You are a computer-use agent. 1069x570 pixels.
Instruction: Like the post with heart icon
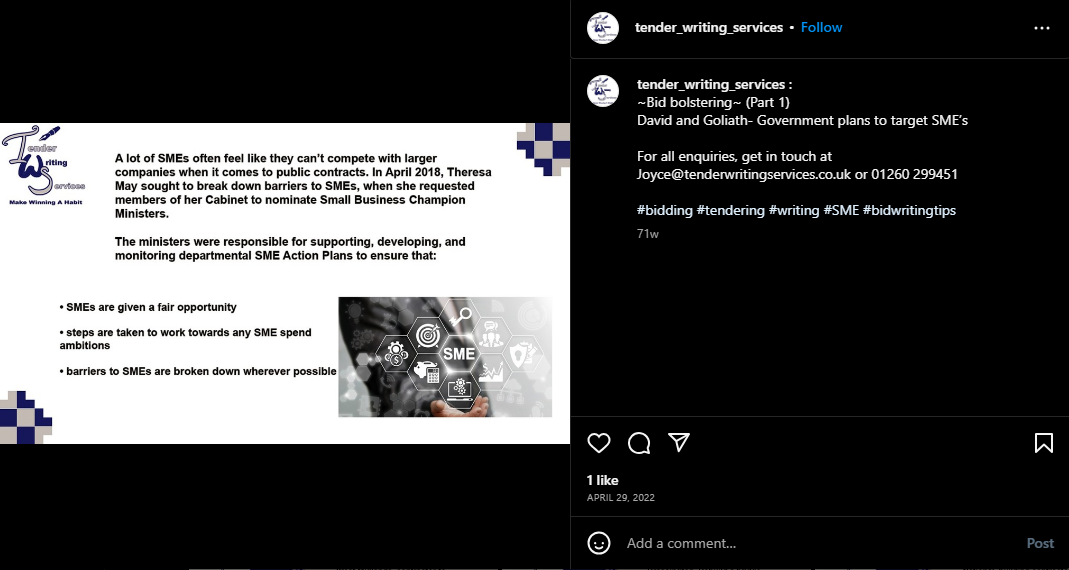point(599,443)
